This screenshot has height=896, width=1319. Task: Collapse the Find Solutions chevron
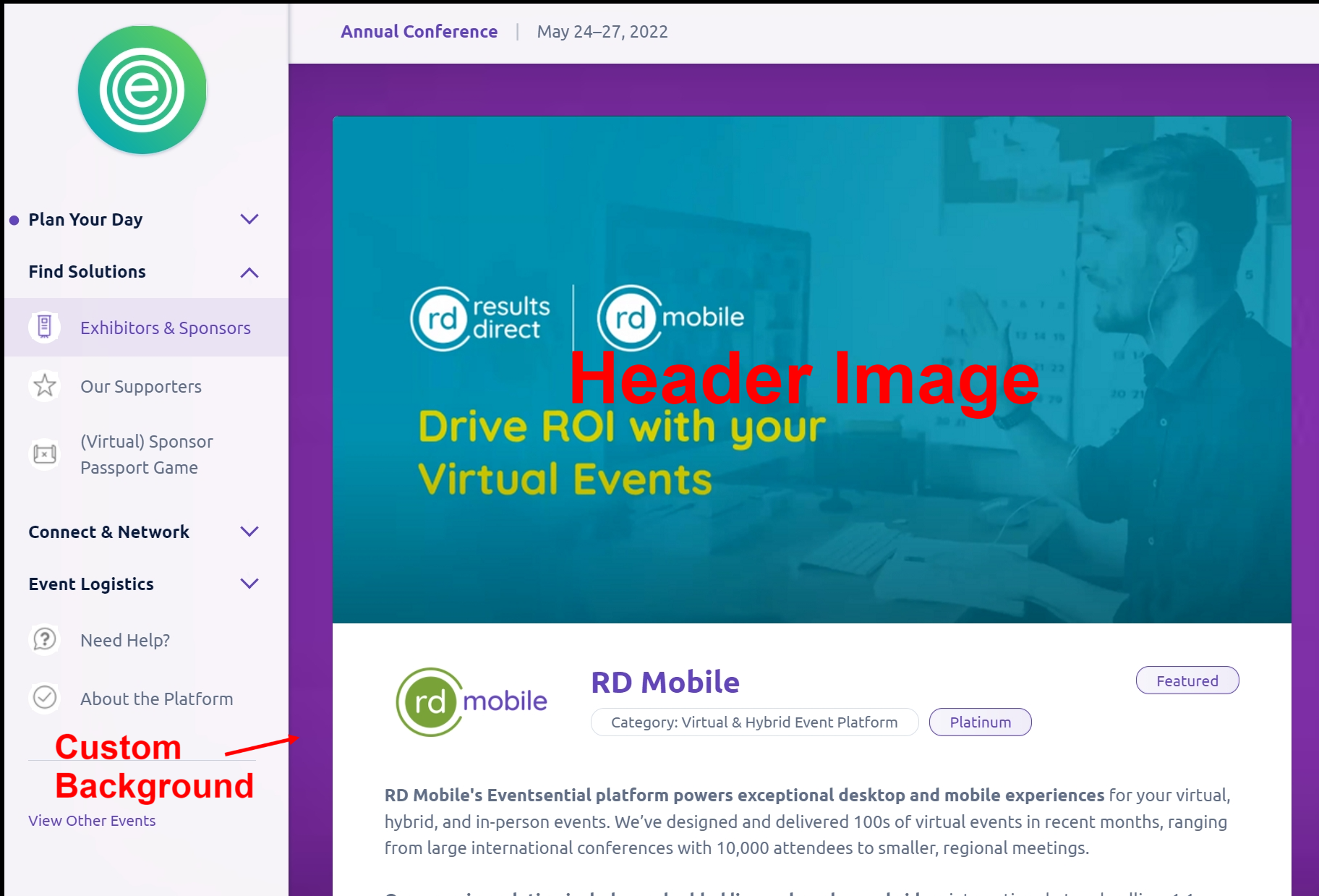point(249,272)
